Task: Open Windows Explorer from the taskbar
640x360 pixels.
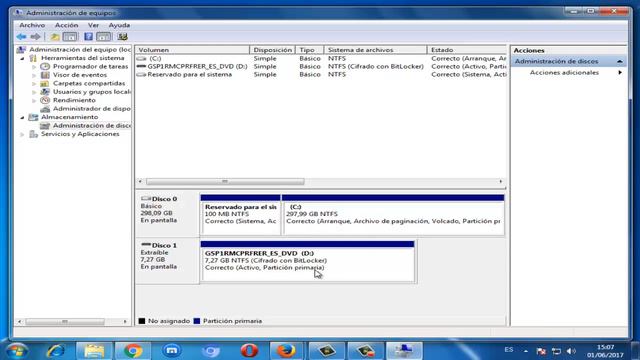Action: tap(94, 351)
